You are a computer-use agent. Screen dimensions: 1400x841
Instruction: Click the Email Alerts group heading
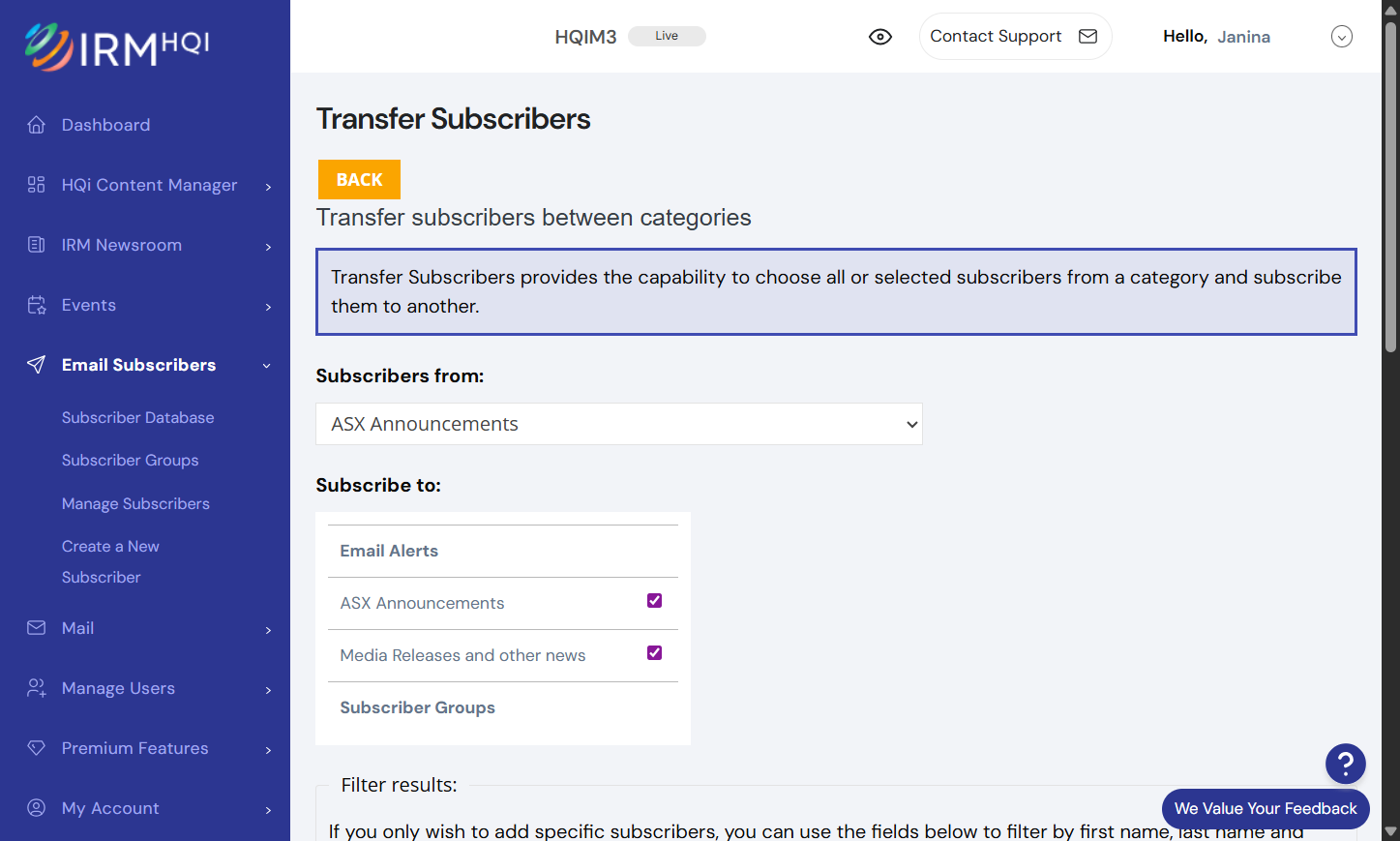[x=389, y=551]
